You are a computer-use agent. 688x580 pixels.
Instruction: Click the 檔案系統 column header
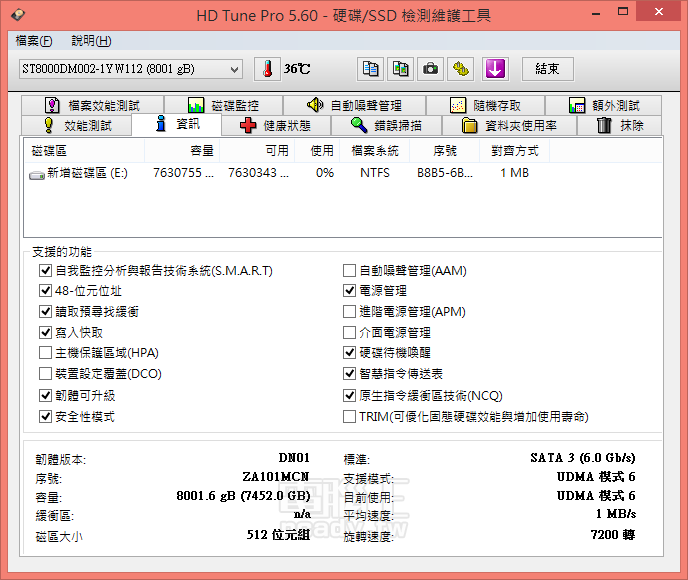tap(375, 151)
